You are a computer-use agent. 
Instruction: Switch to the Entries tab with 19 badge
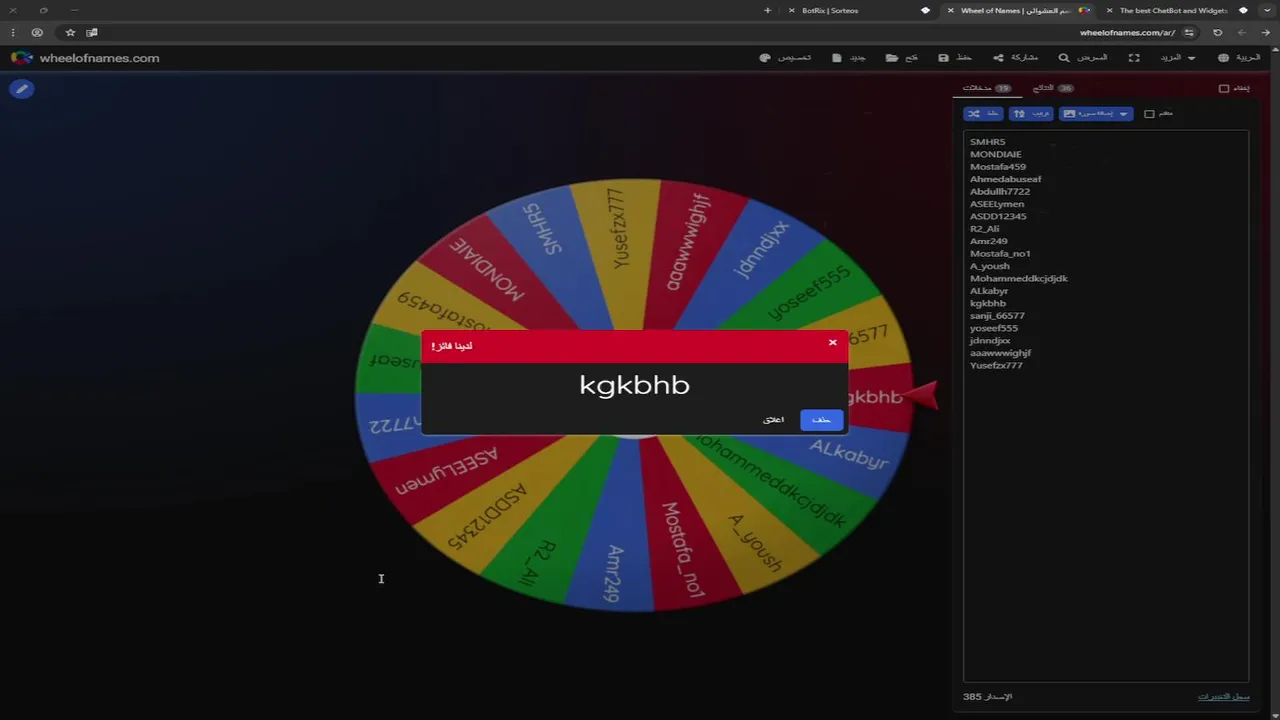[x=987, y=88]
